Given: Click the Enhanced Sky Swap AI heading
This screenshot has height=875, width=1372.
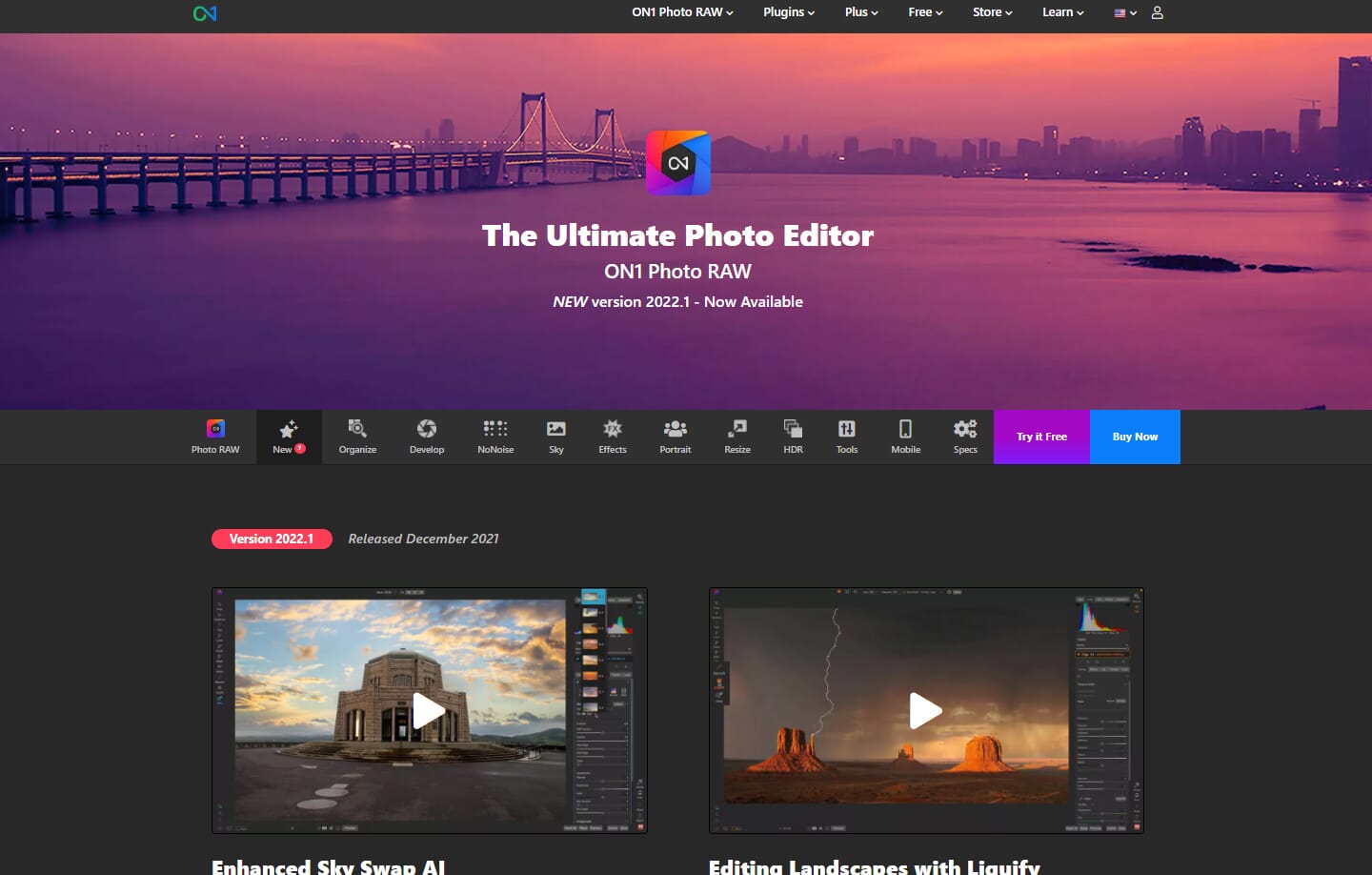Looking at the screenshot, I should (329, 866).
